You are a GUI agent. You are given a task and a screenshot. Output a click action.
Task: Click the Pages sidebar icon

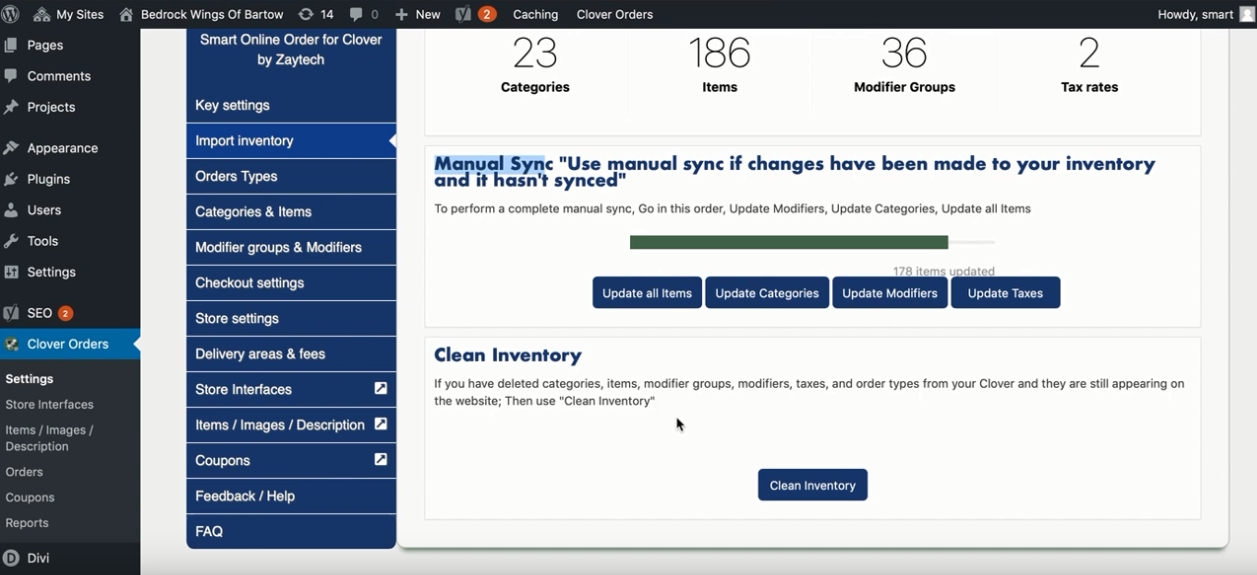coord(11,45)
